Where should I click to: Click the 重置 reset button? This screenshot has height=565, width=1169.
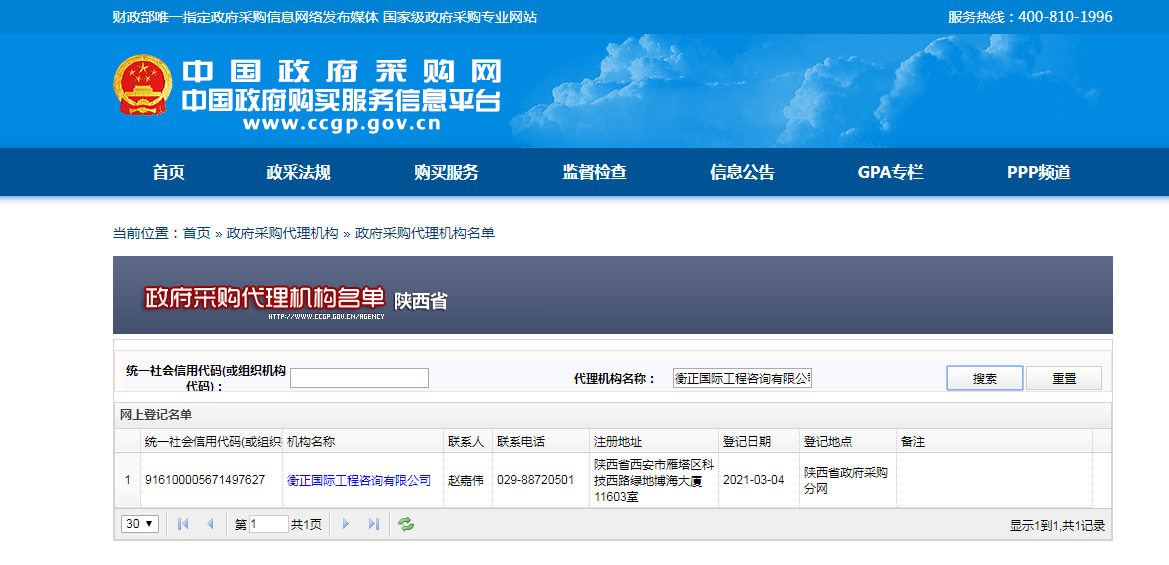(x=1064, y=378)
